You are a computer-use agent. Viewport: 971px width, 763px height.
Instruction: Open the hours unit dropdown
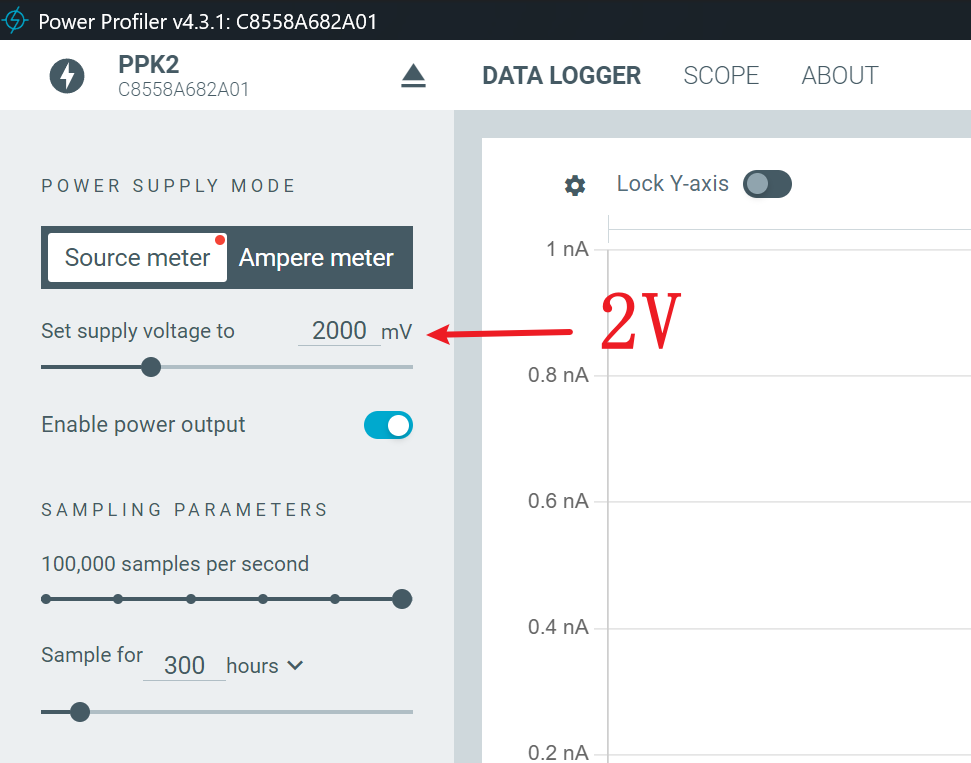pyautogui.click(x=264, y=666)
